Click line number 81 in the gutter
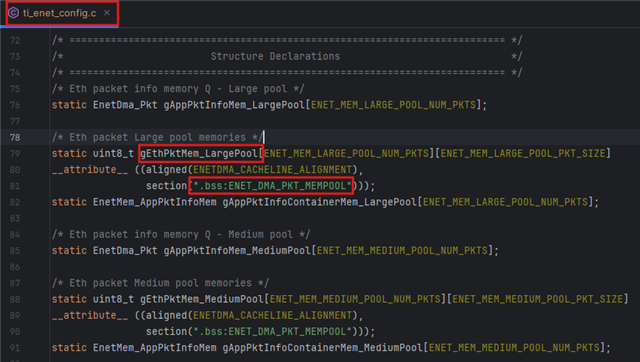The image size is (640, 362). click(x=15, y=186)
